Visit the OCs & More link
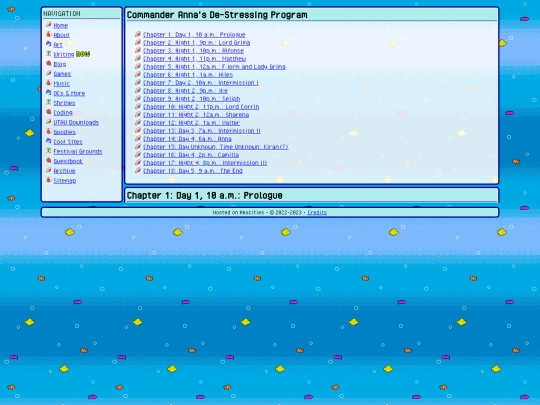 pyautogui.click(x=69, y=93)
